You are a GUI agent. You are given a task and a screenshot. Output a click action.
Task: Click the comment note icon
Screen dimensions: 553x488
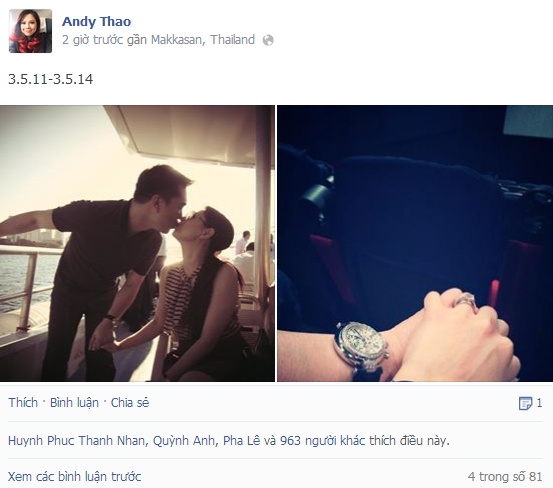[525, 403]
